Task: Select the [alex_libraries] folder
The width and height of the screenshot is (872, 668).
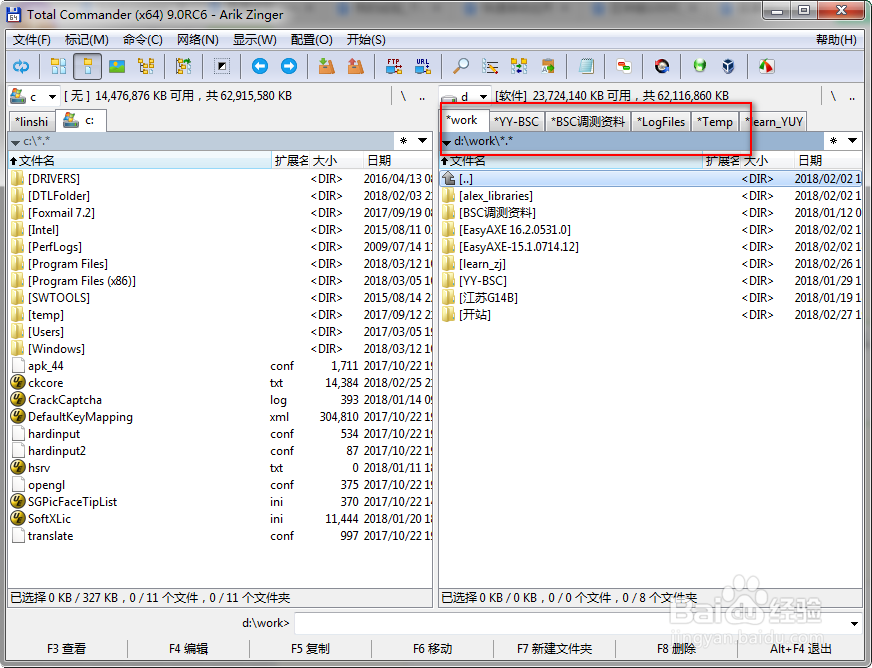Action: pyautogui.click(x=496, y=196)
